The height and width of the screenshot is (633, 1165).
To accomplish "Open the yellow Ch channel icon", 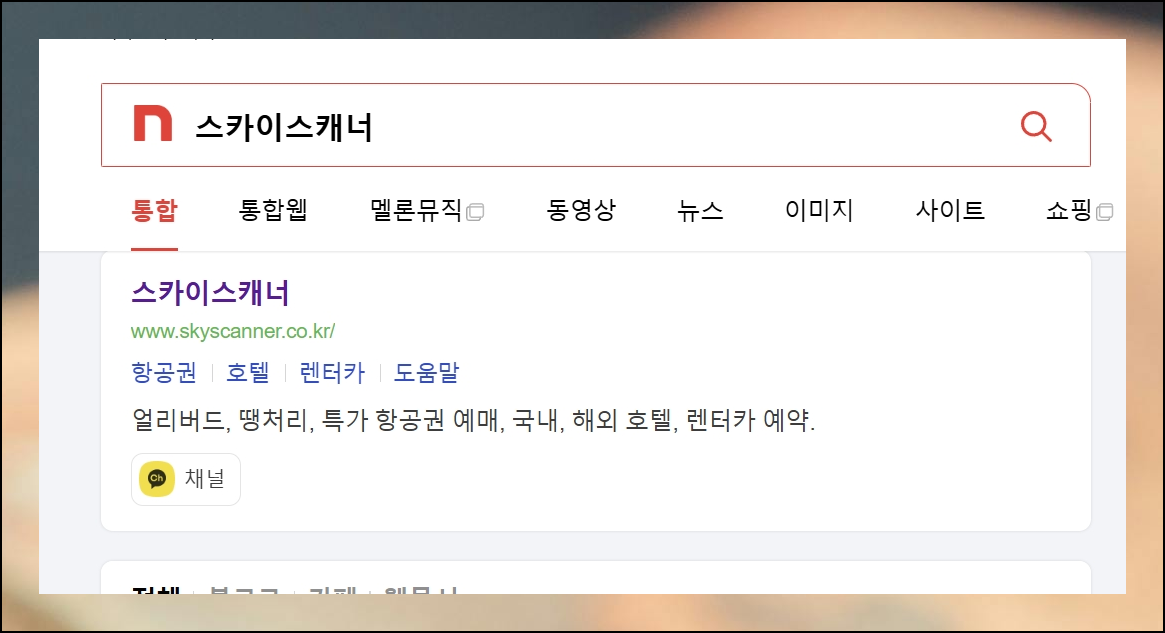I will (157, 479).
